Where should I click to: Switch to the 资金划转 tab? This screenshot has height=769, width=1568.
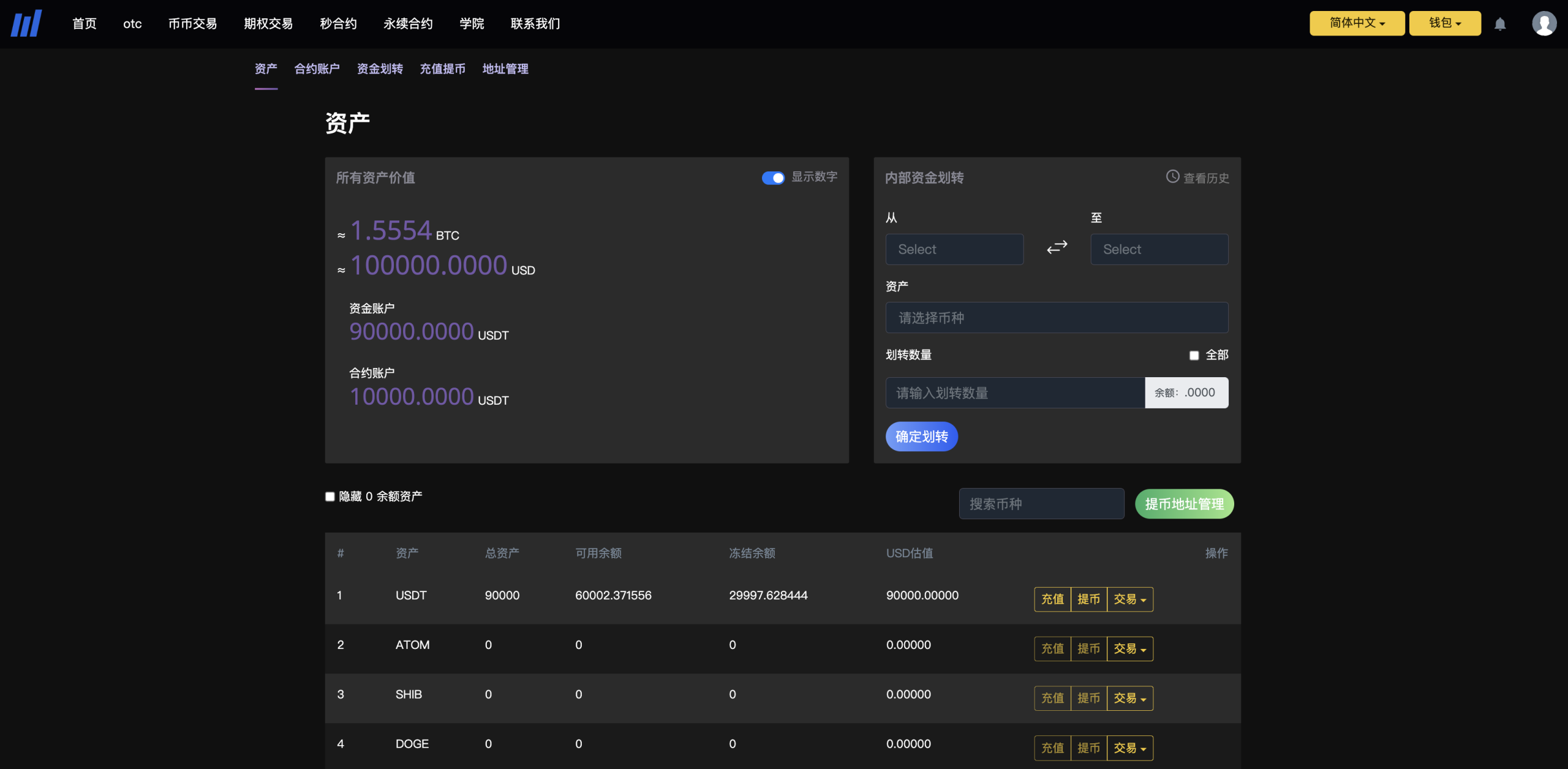click(x=380, y=69)
